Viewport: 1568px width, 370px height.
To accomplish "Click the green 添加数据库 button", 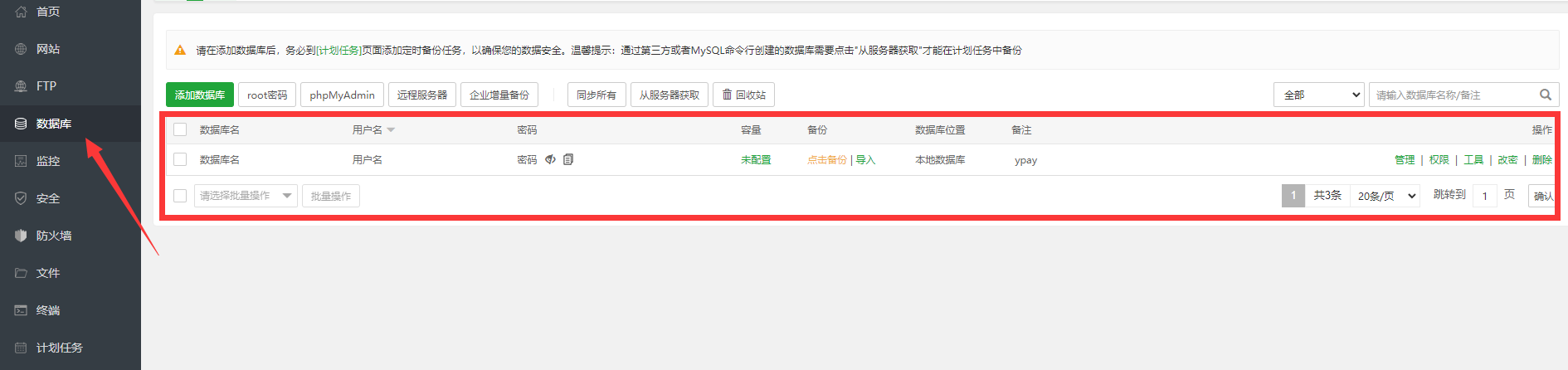I will click(199, 95).
